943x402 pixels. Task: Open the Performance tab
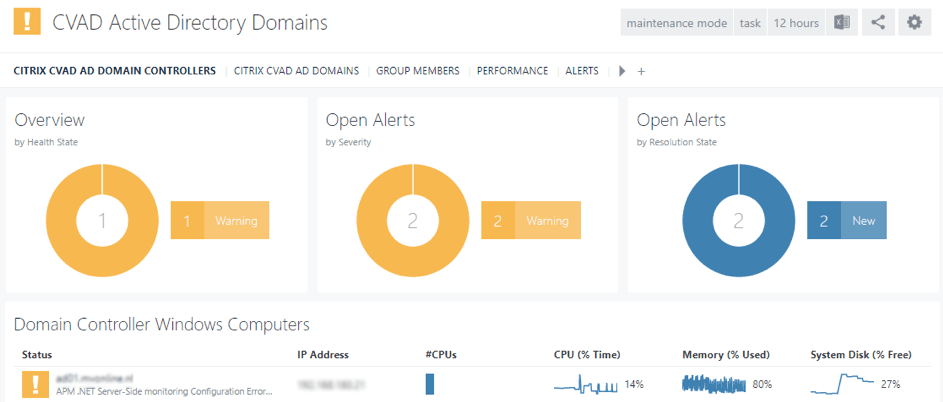512,71
